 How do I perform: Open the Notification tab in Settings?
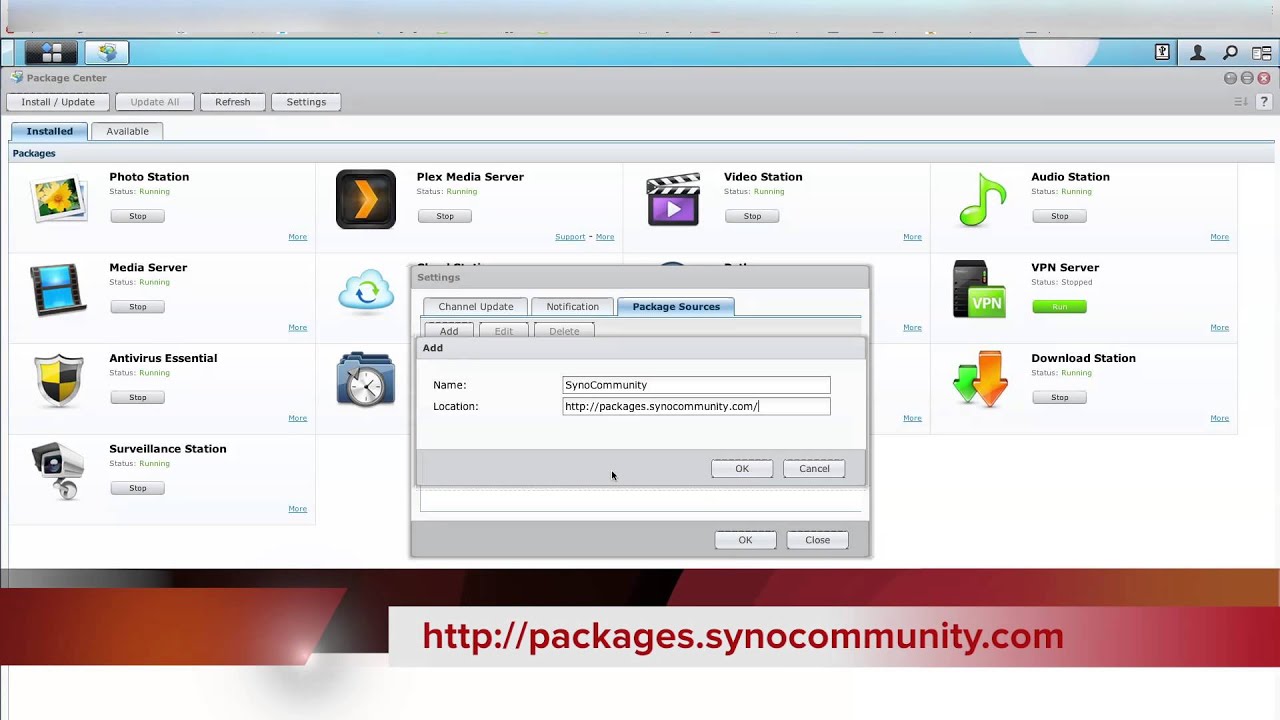click(572, 307)
